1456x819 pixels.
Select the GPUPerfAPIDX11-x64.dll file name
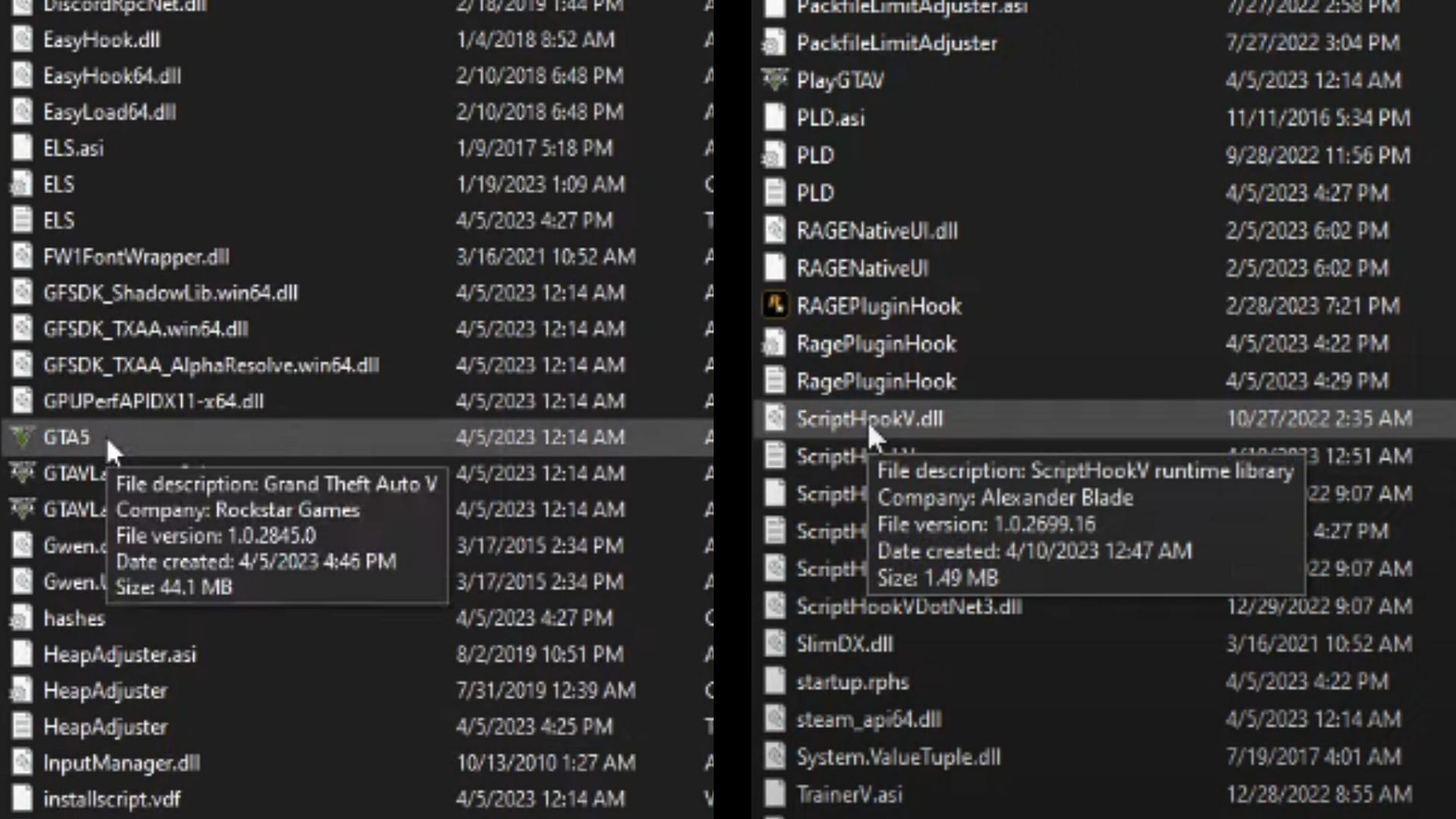pos(154,401)
